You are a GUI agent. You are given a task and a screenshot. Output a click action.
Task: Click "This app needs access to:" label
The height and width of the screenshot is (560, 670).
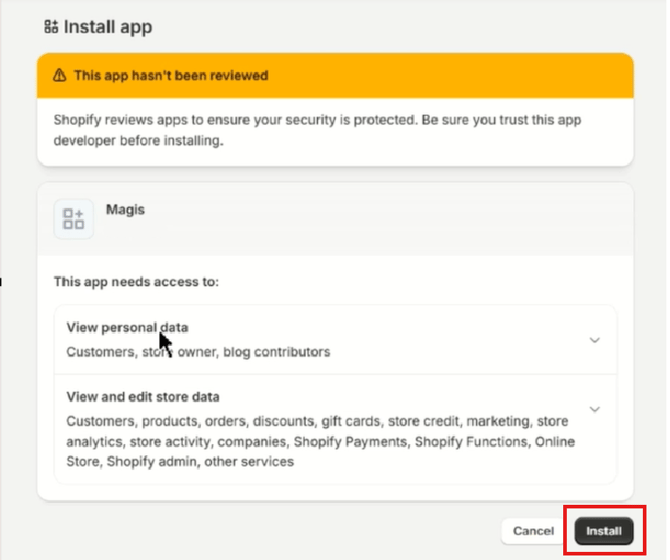136,282
